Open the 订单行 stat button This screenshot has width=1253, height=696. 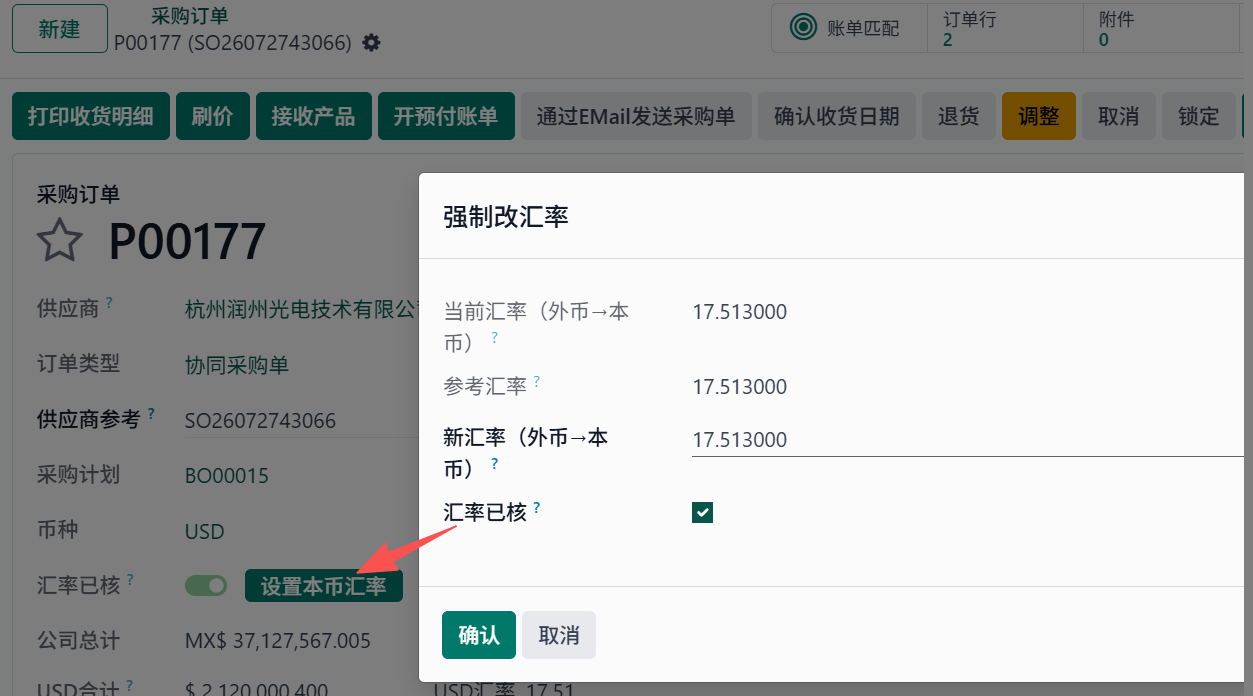(x=1005, y=28)
